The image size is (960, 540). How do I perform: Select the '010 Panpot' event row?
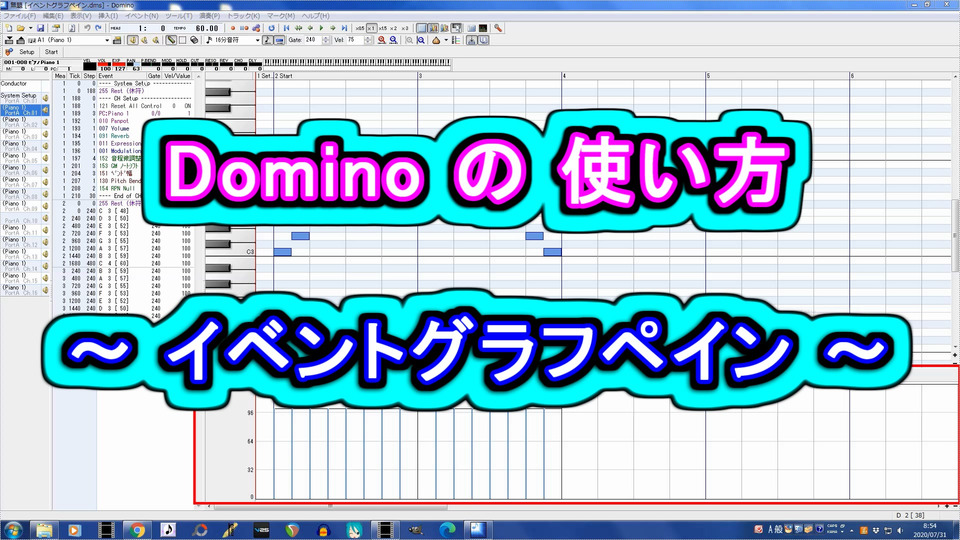point(120,121)
